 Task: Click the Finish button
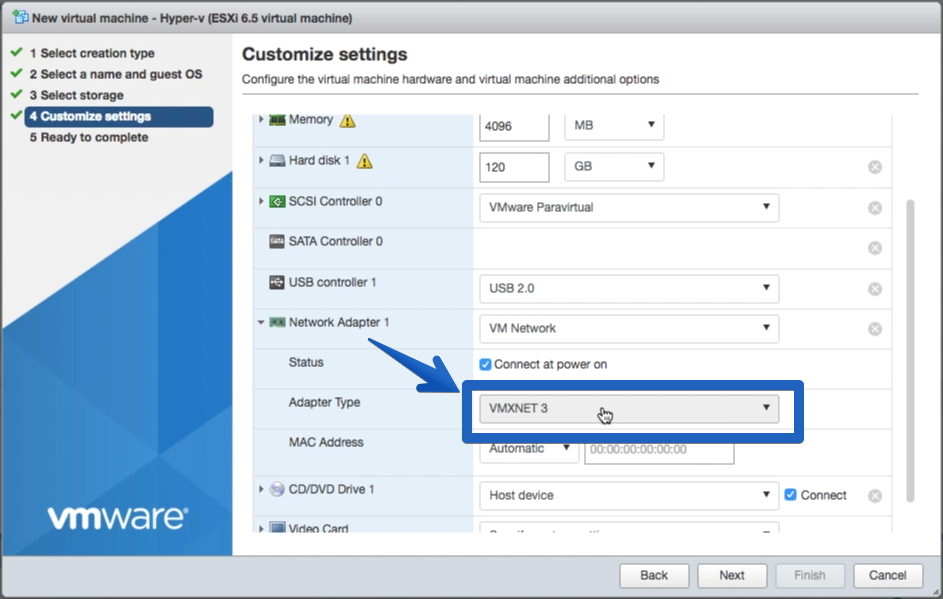pos(809,576)
